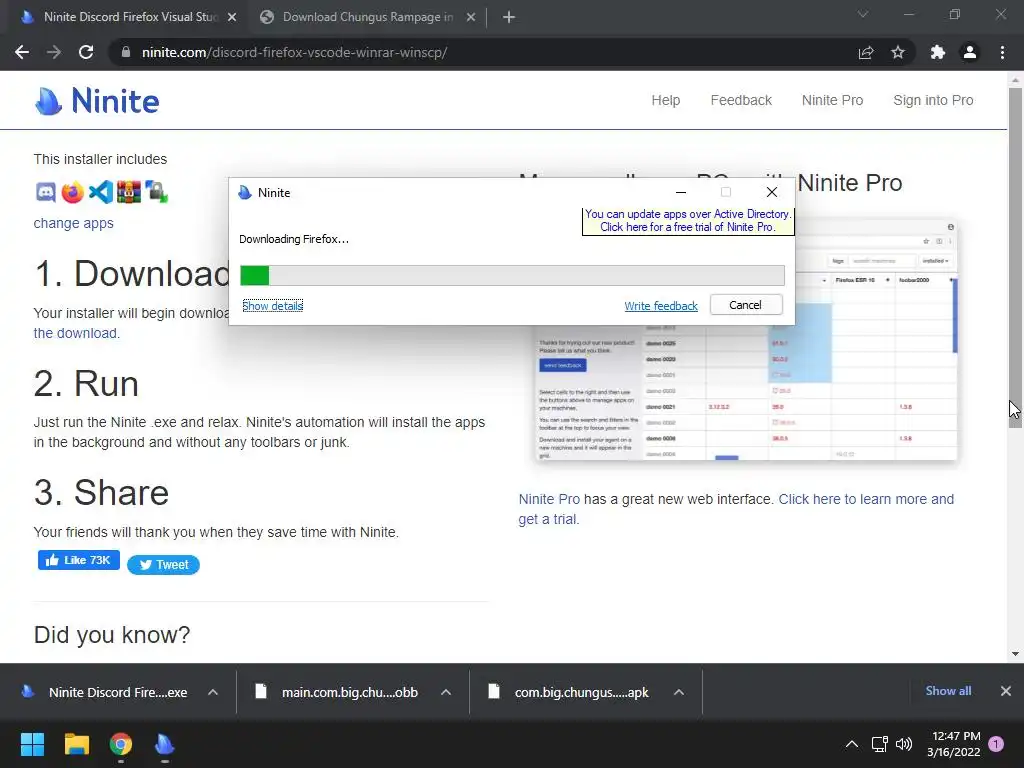The width and height of the screenshot is (1024, 768).
Task: Open the Help page in Ninite header
Action: [665, 101]
